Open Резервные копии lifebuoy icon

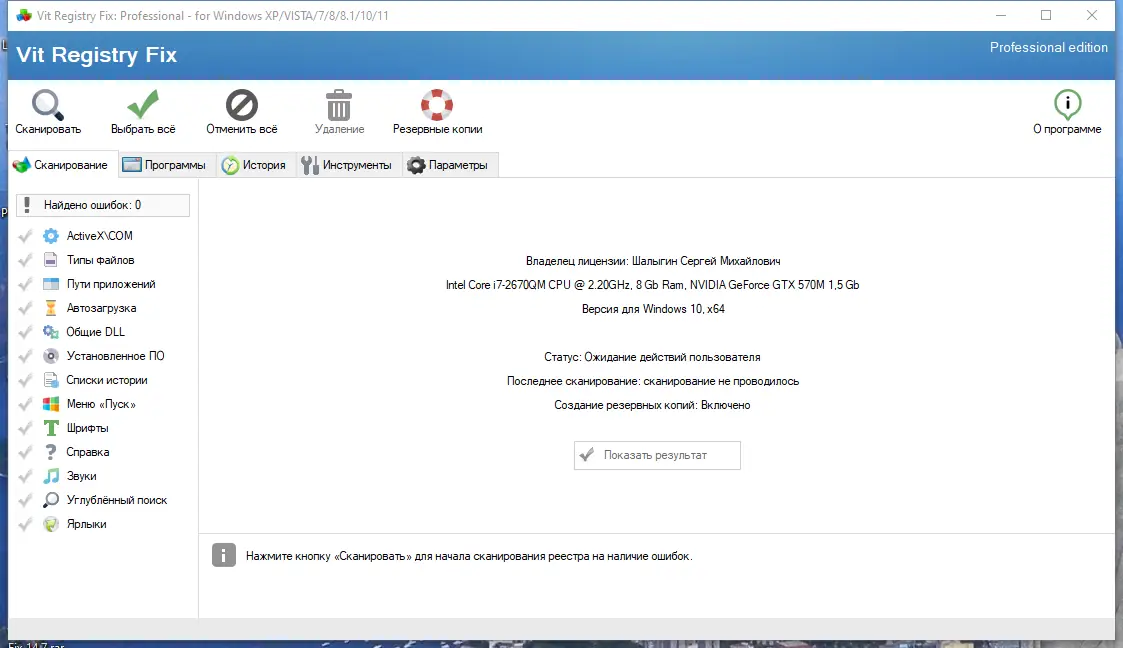[x=437, y=105]
